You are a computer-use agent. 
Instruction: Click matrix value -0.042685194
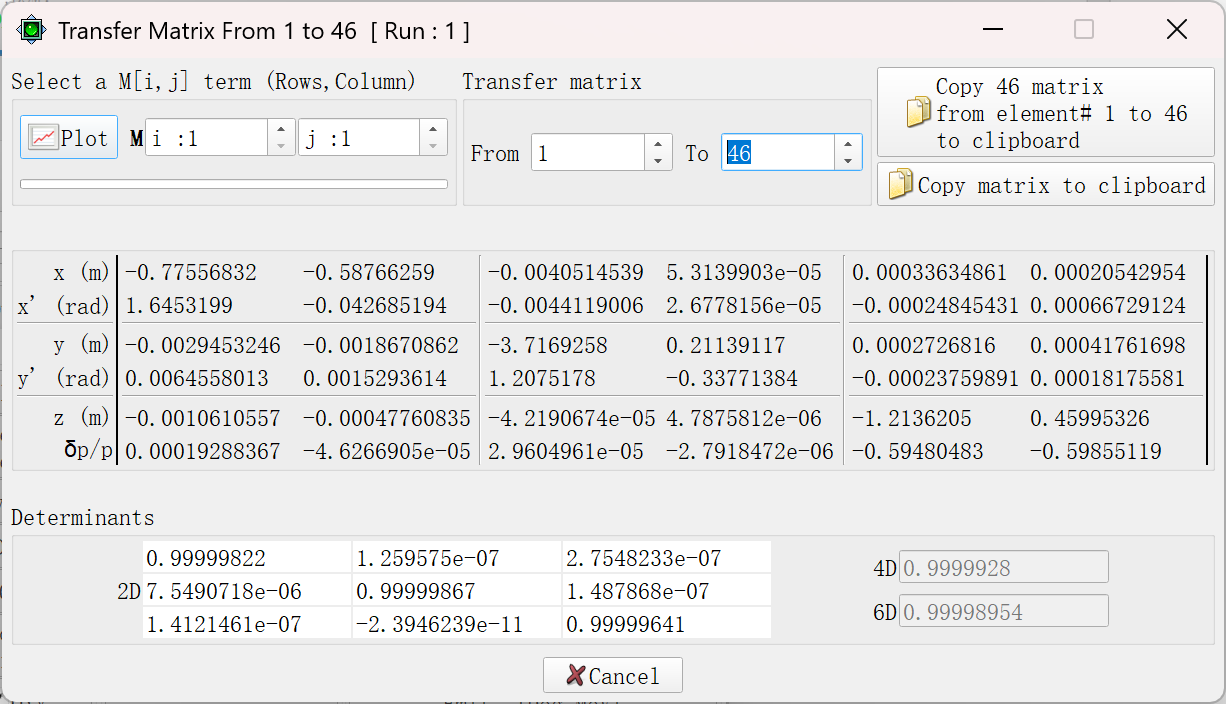click(x=375, y=305)
